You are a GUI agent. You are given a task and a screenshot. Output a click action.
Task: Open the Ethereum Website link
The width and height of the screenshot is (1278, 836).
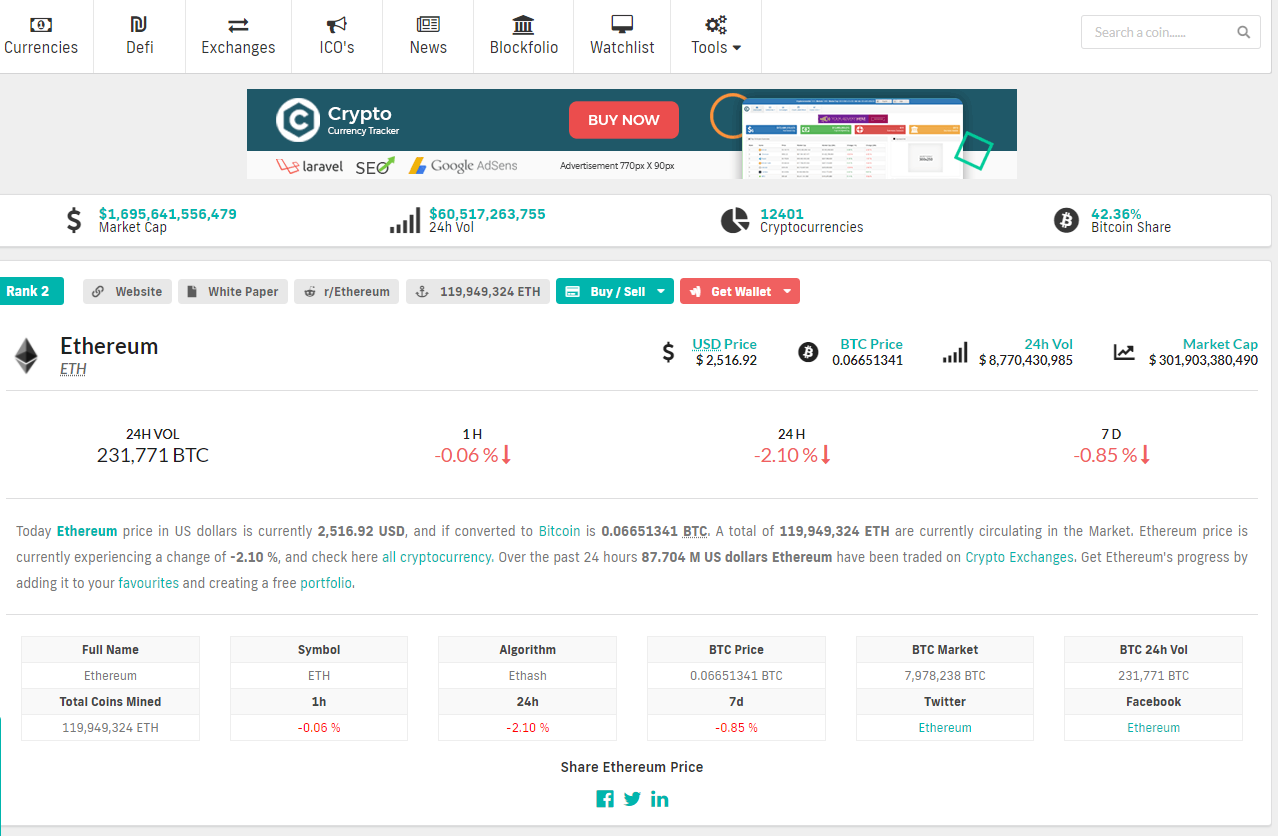(x=127, y=291)
